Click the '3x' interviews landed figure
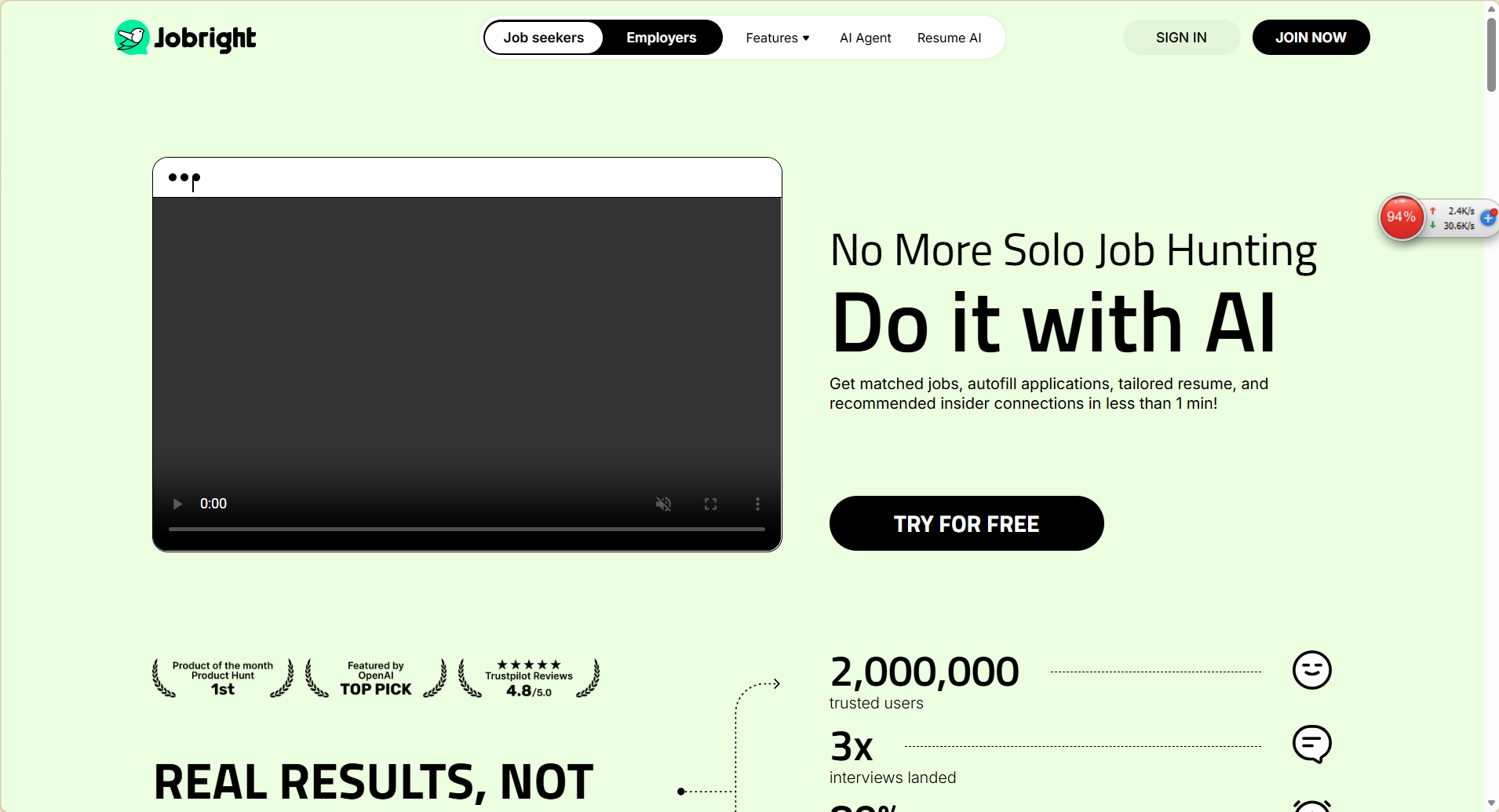Image resolution: width=1499 pixels, height=812 pixels. tap(852, 746)
